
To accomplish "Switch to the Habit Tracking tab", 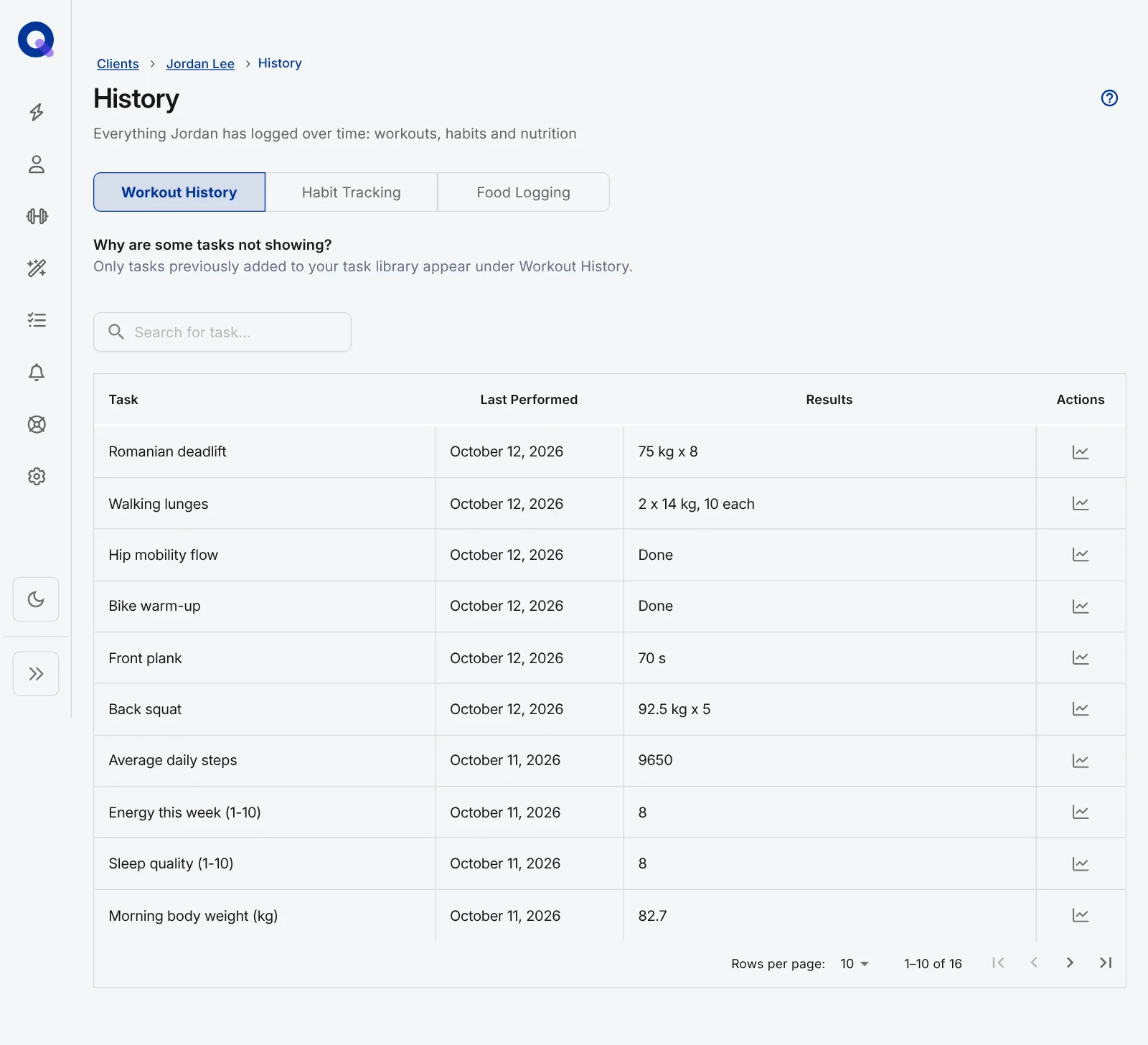I will click(x=352, y=192).
